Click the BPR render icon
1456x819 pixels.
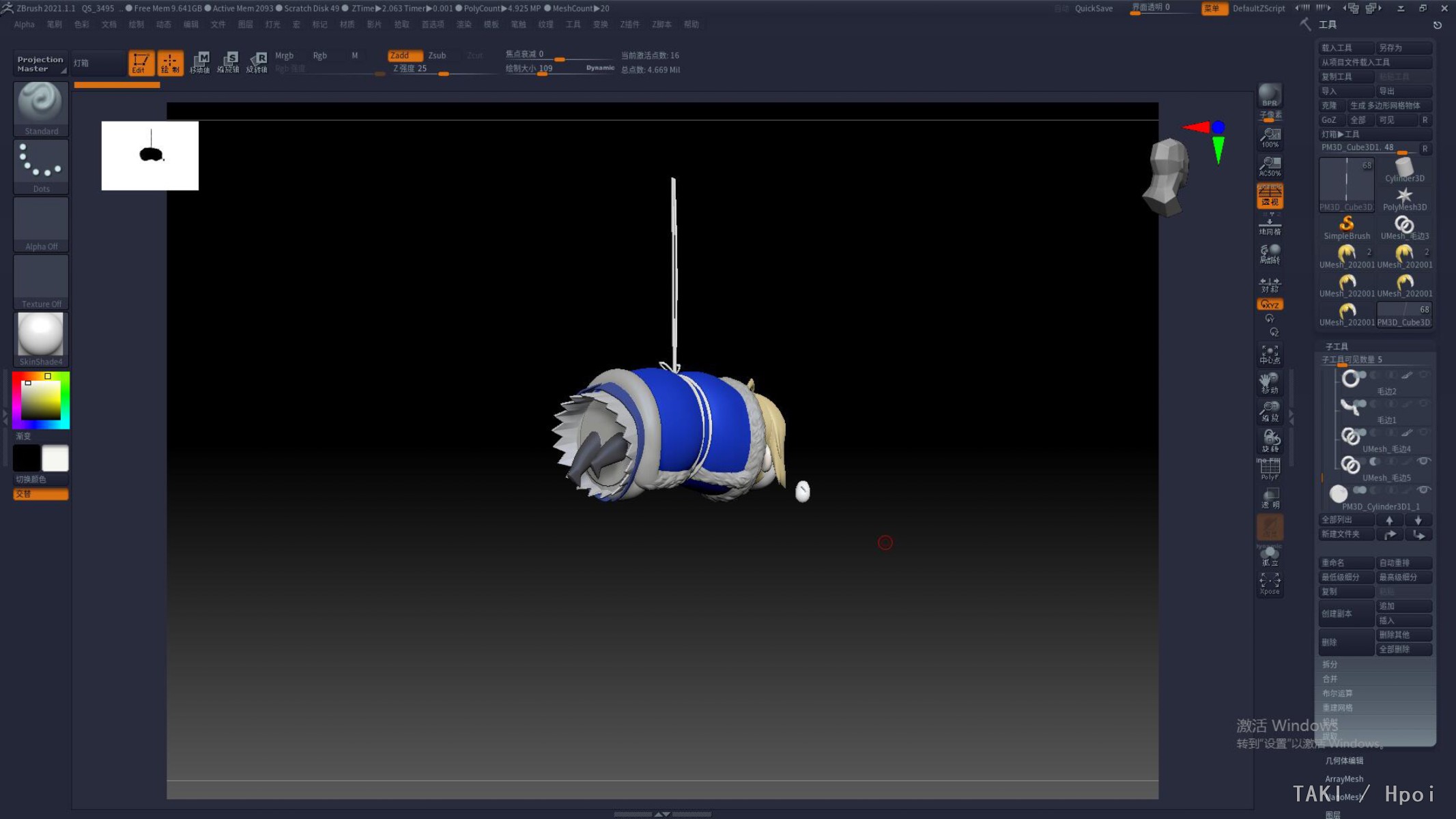1270,95
